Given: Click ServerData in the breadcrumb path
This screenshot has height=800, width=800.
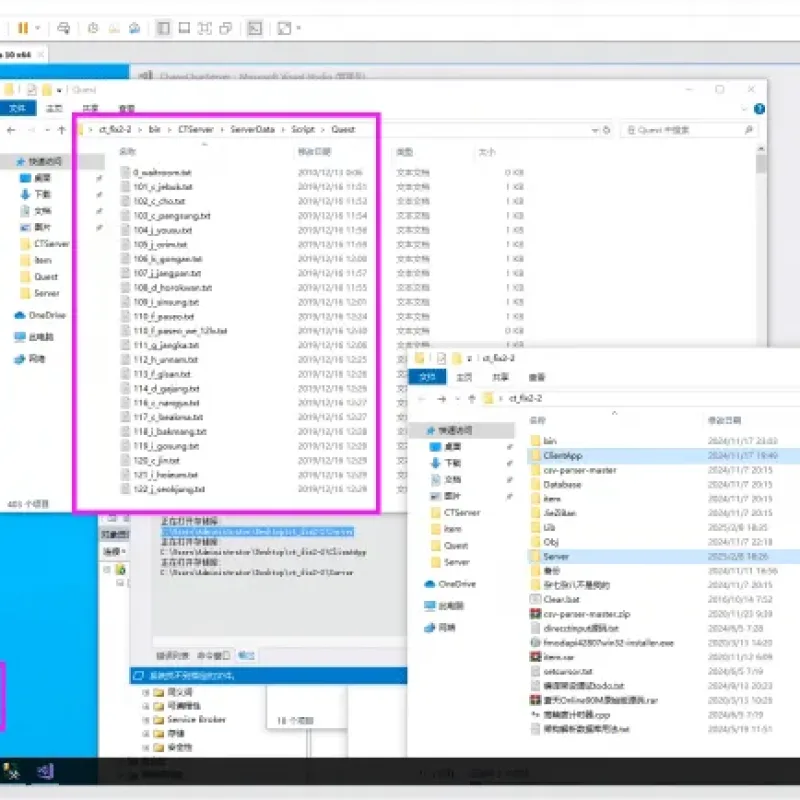Looking at the screenshot, I should 253,130.
